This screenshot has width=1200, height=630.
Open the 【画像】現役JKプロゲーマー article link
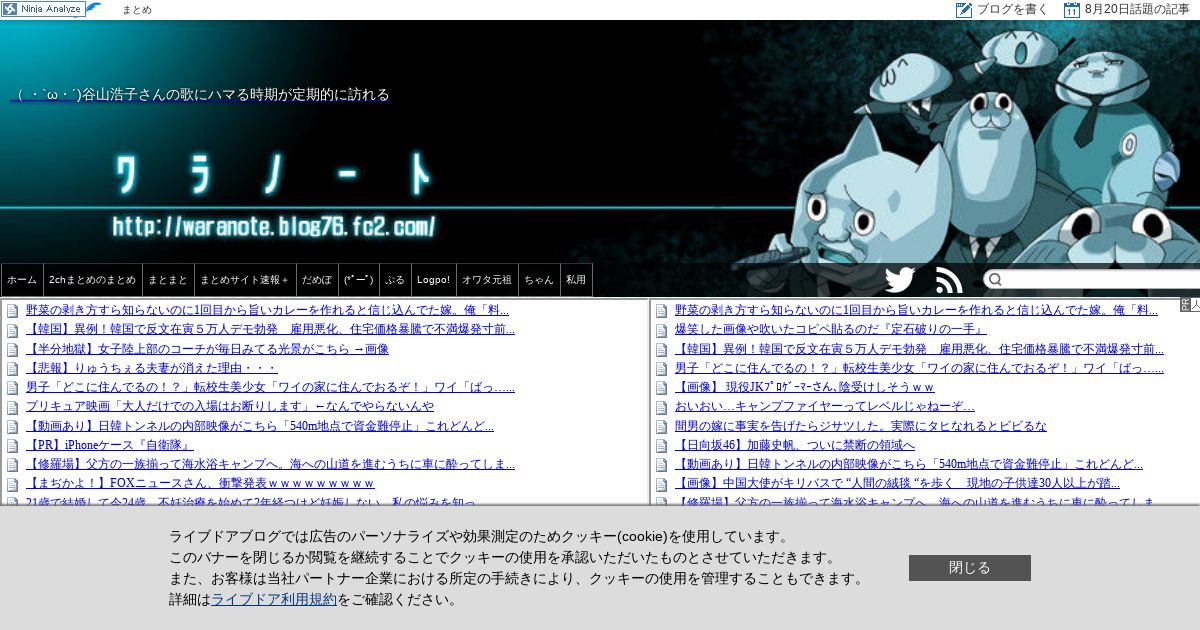click(x=805, y=387)
